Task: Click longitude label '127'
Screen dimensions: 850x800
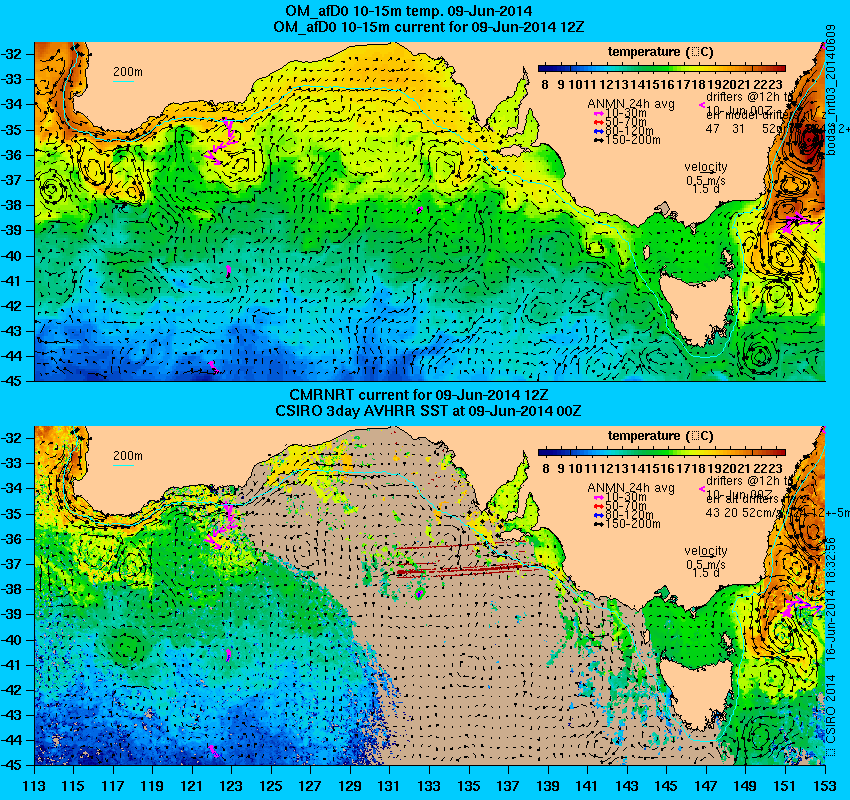Action: 311,785
